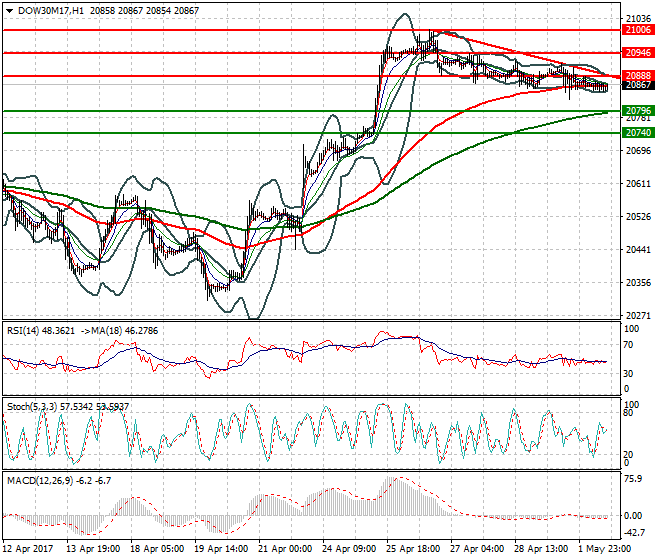Click the 28 Apr 13:00 time label
Screen dimensions: 660x560
coord(542,549)
